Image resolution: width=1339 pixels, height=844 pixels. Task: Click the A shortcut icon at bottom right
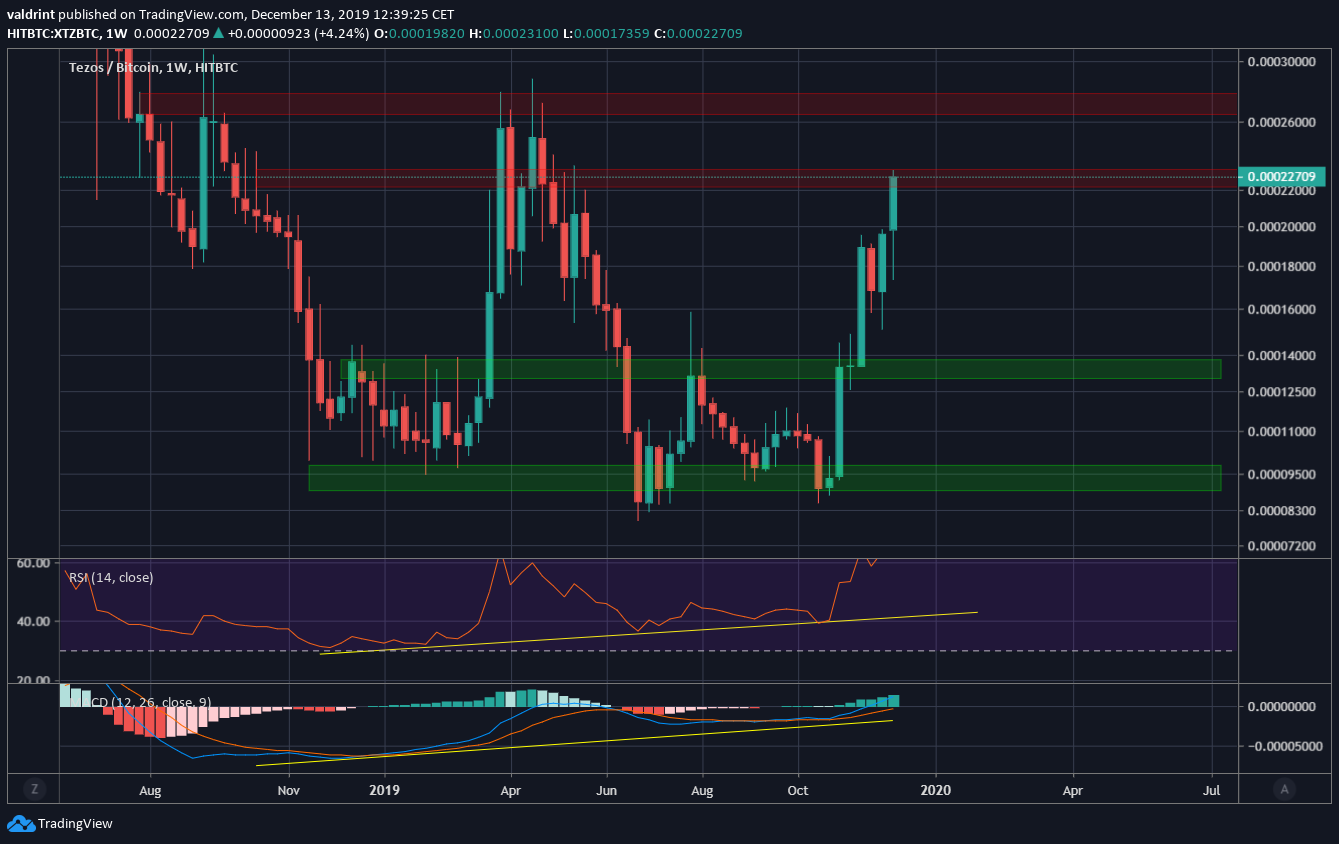(1284, 789)
